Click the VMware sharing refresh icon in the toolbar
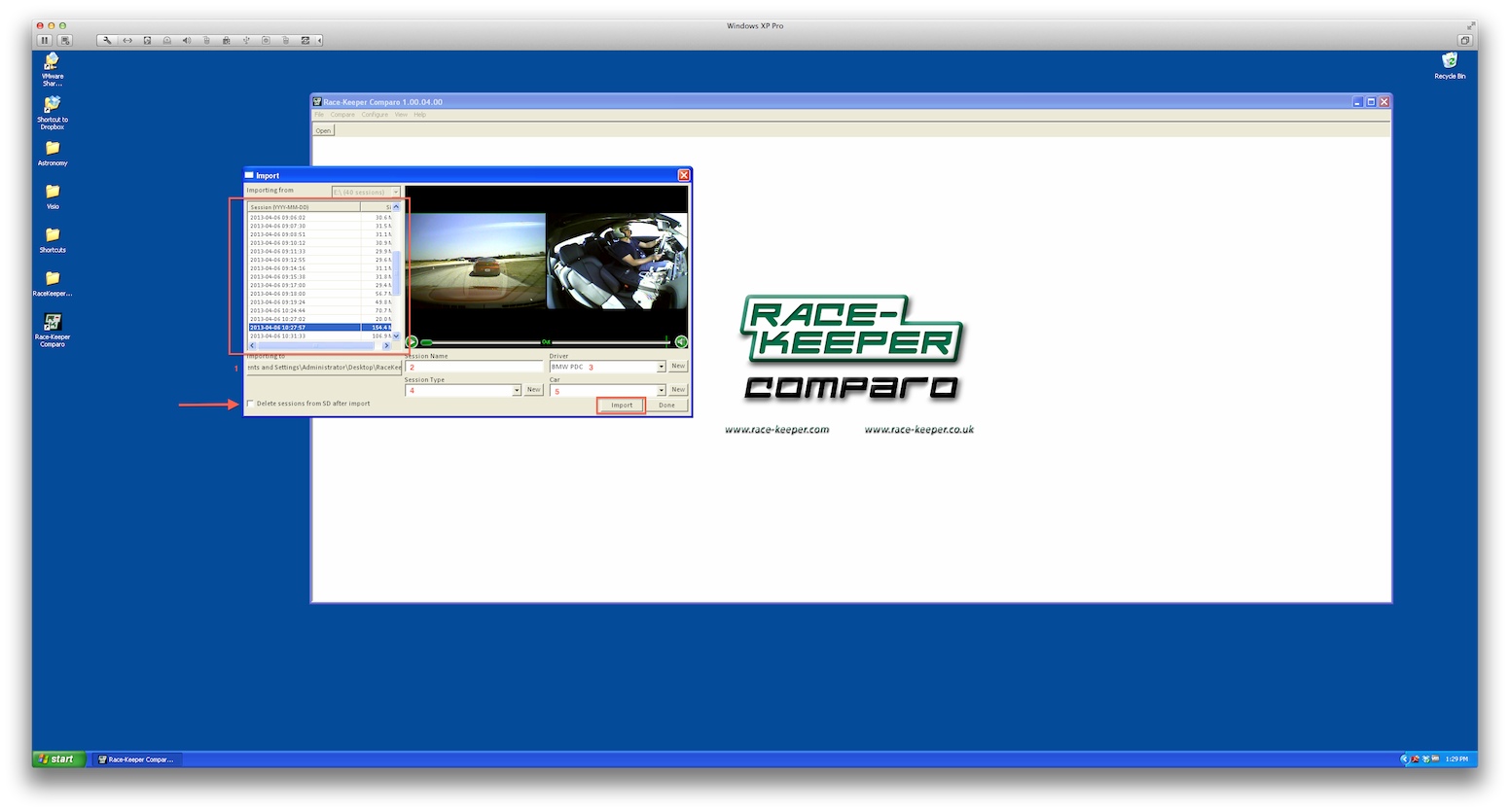Viewport: 1509px width, 812px height. [x=305, y=40]
